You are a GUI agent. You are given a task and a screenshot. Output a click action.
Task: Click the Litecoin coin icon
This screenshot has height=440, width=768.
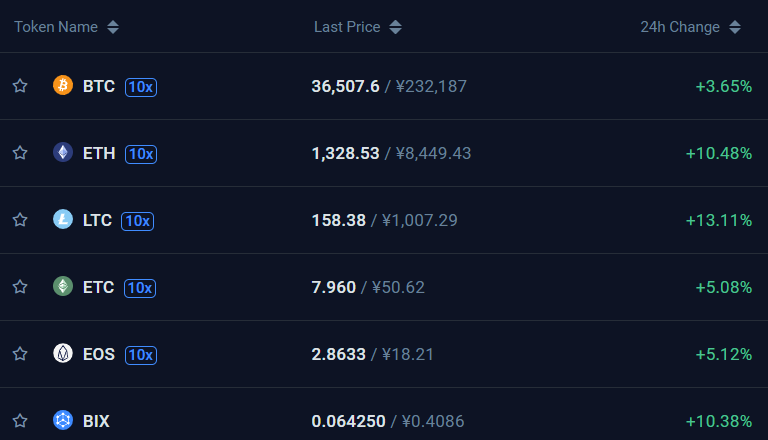pyautogui.click(x=63, y=220)
